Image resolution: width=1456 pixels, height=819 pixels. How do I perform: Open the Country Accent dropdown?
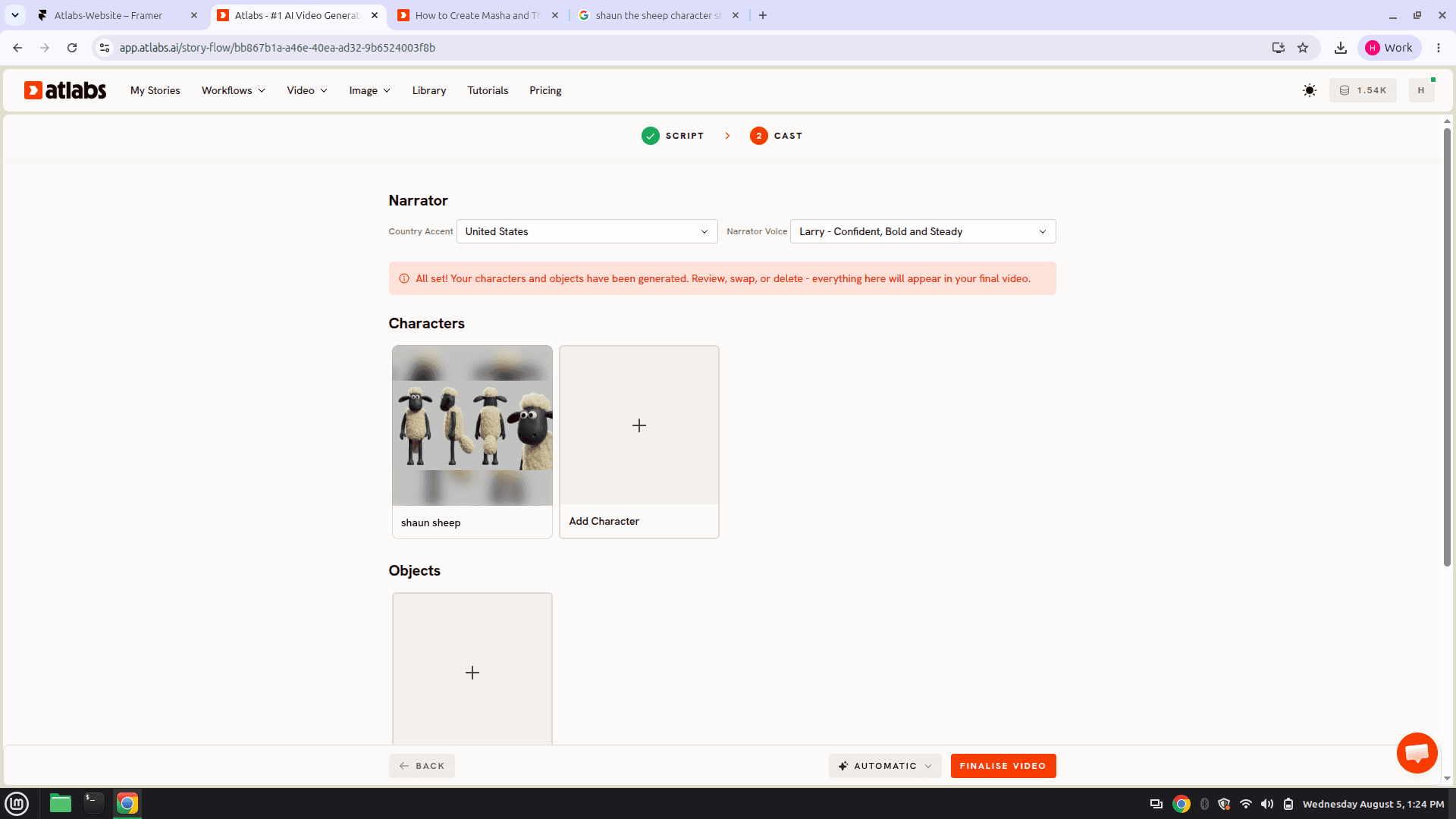click(587, 231)
